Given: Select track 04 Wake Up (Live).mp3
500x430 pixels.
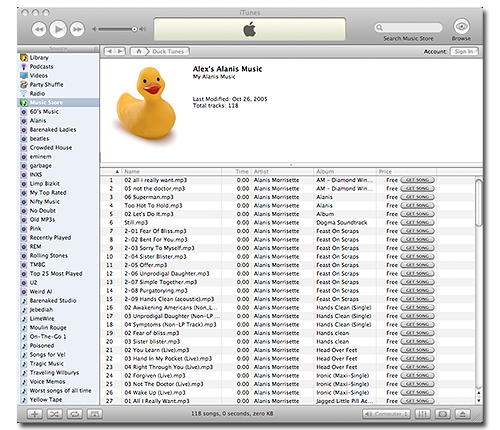Looking at the screenshot, I should pyautogui.click(x=287, y=393).
